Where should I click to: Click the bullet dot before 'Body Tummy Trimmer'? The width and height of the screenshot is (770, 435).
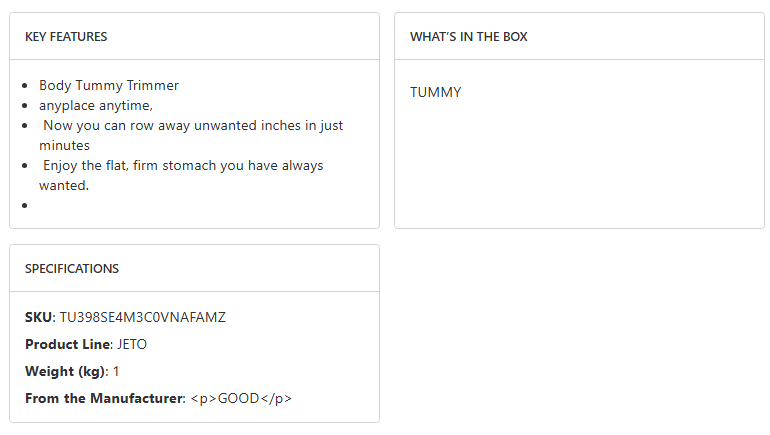pyautogui.click(x=23, y=86)
